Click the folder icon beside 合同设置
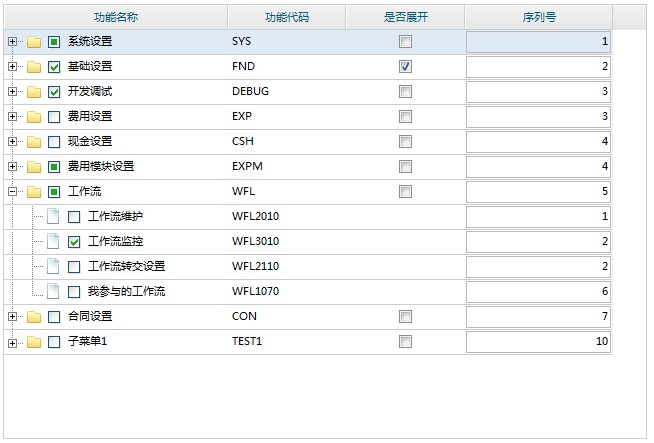This screenshot has width=654, height=443. click(x=34, y=317)
